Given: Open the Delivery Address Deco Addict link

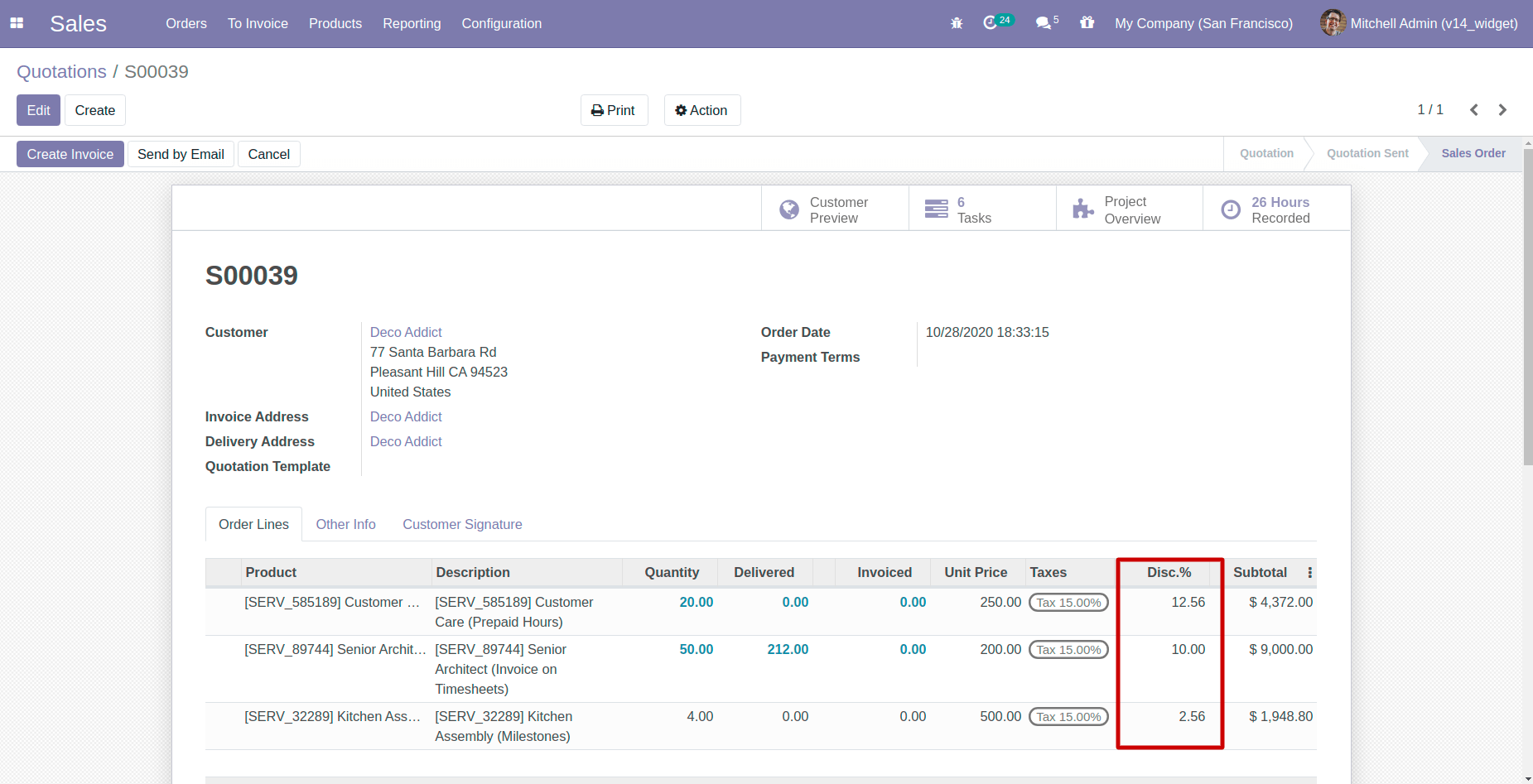Looking at the screenshot, I should click(406, 441).
